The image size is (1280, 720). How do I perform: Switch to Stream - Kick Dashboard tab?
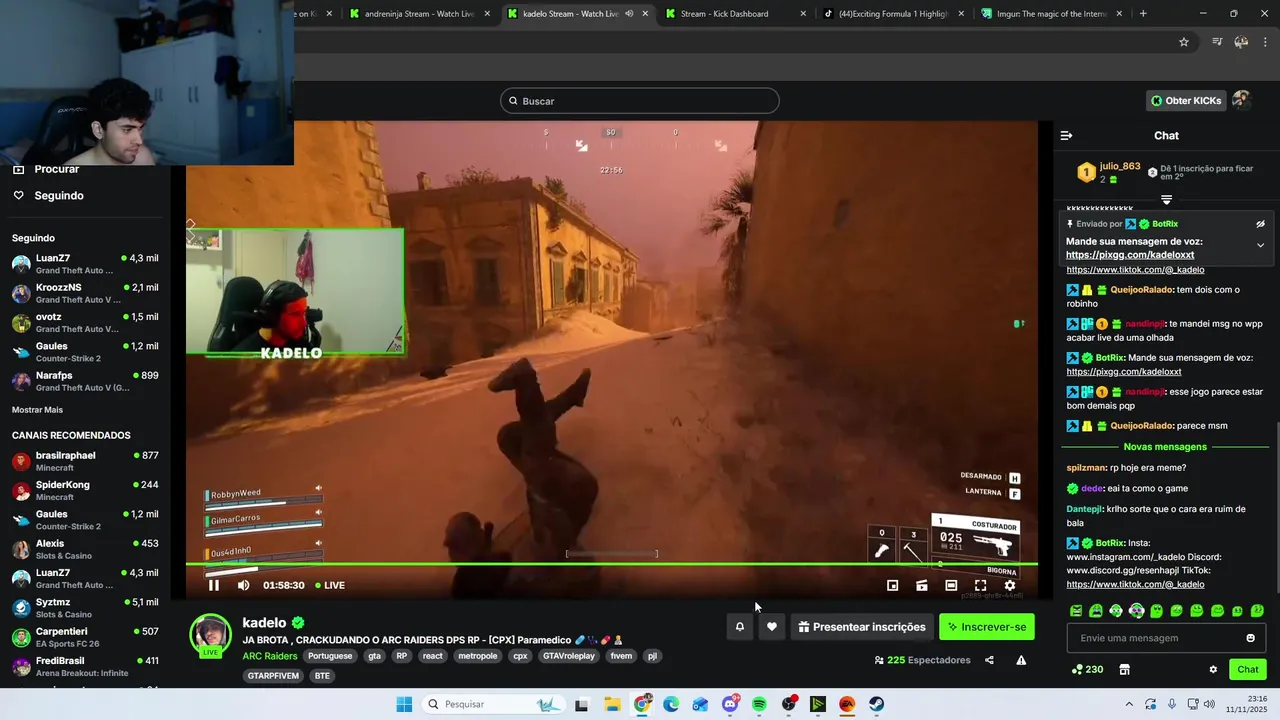tap(734, 14)
